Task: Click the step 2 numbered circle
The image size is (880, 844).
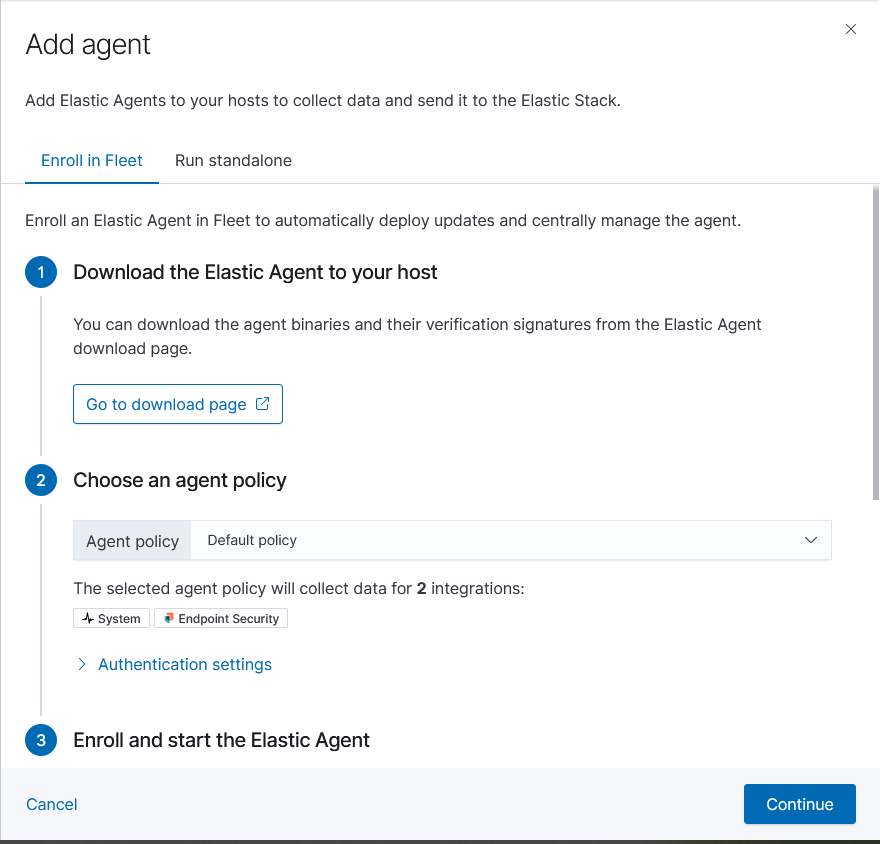Action: point(41,480)
